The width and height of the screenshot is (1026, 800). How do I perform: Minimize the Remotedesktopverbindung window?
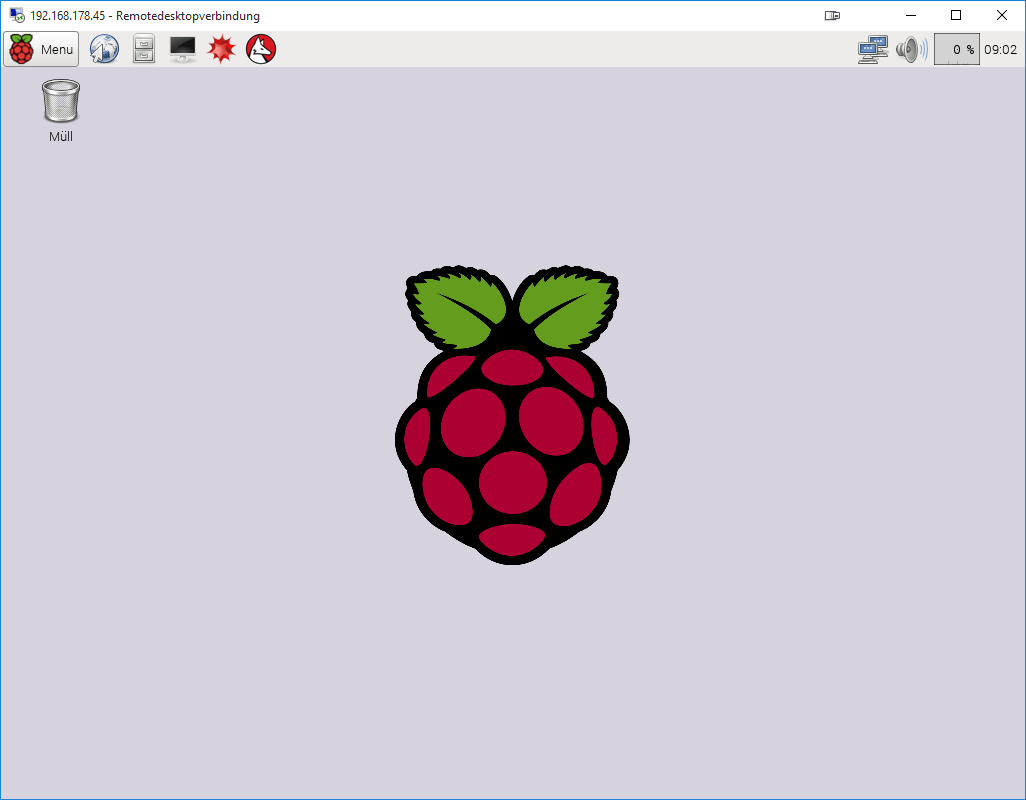click(910, 16)
